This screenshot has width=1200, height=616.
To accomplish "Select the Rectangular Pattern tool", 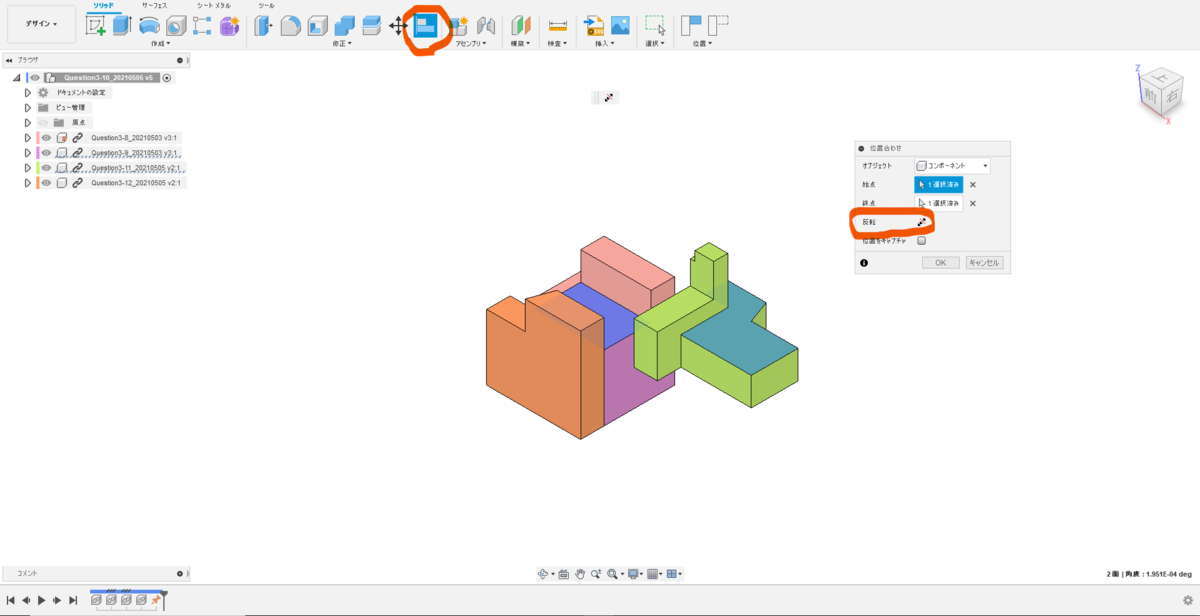I will [x=202, y=26].
